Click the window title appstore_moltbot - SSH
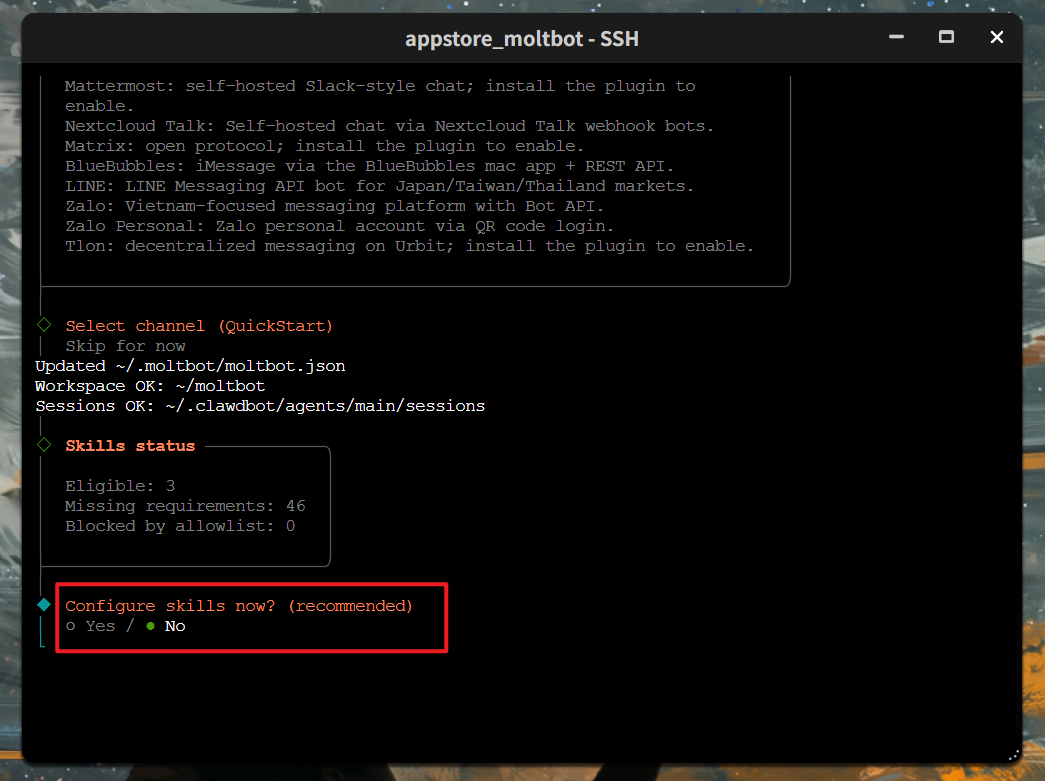 [x=522, y=39]
